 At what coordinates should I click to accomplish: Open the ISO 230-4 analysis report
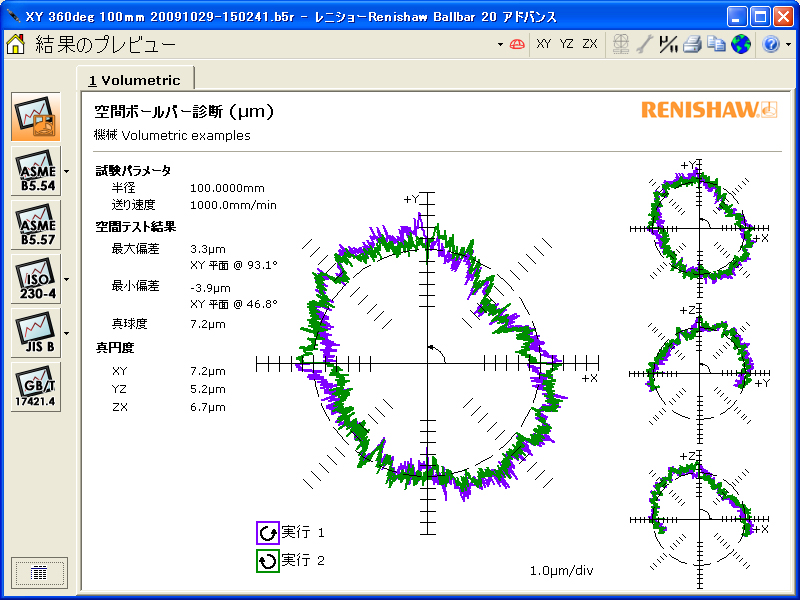pyautogui.click(x=36, y=279)
